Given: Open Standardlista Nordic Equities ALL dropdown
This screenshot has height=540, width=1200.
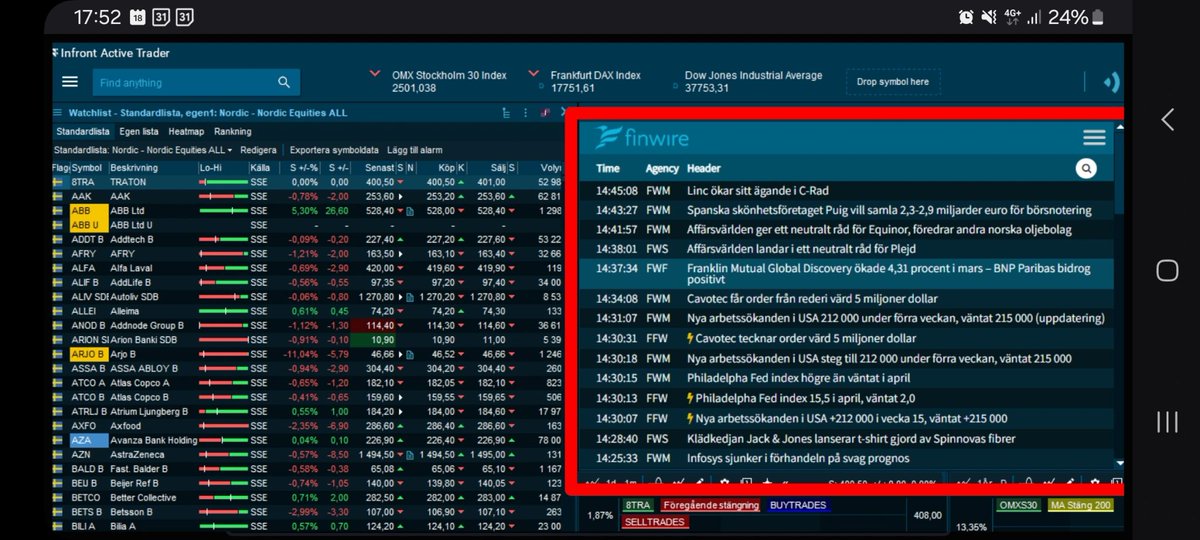Looking at the screenshot, I should tap(142, 150).
